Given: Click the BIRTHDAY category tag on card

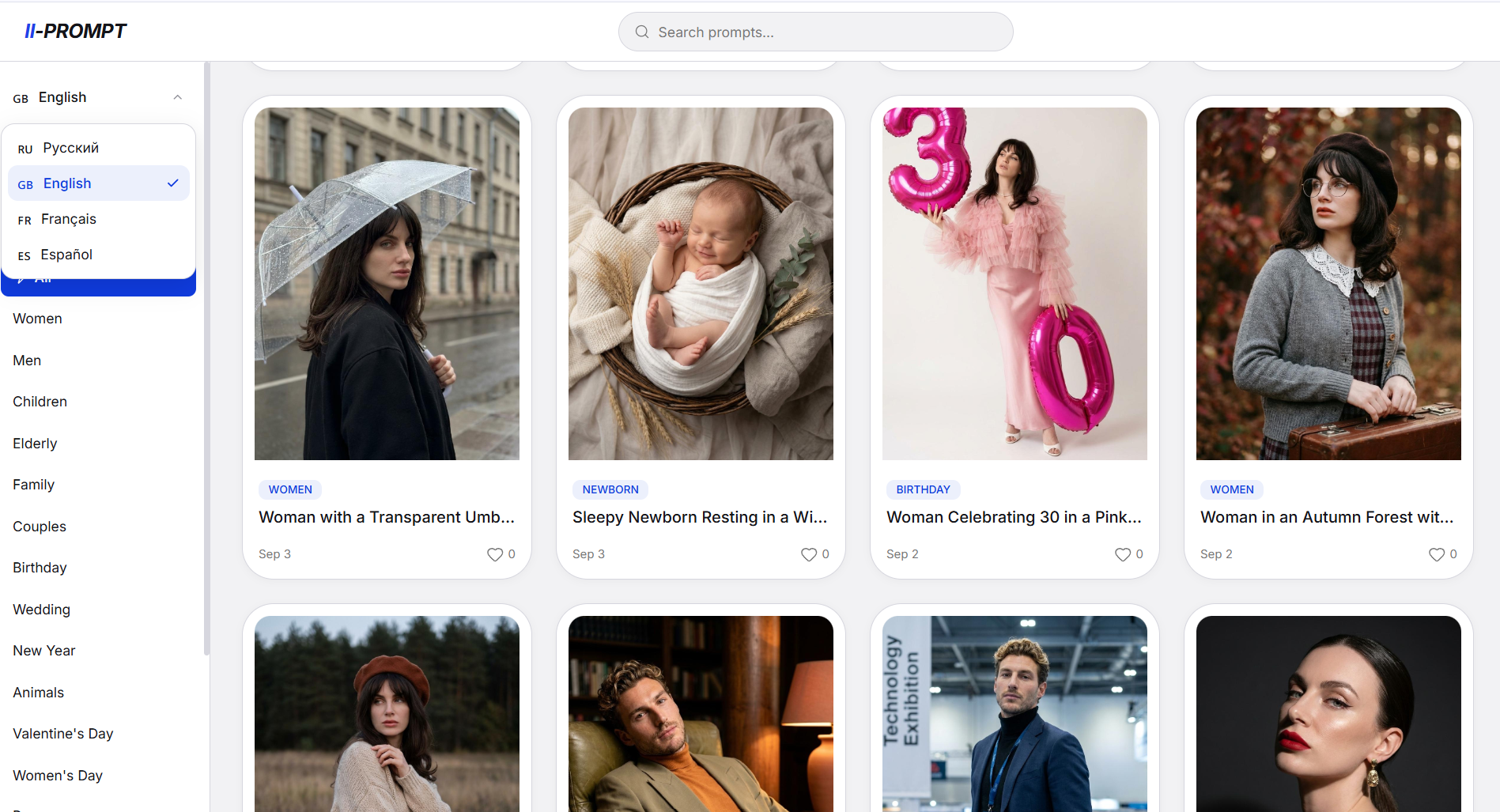Looking at the screenshot, I should (x=923, y=489).
